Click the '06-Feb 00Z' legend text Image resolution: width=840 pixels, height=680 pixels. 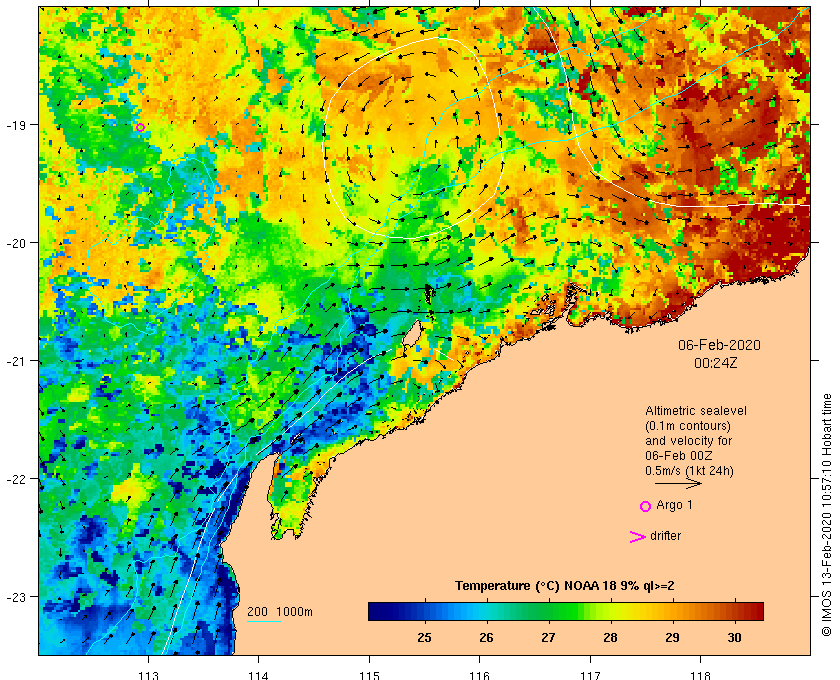click(x=679, y=456)
